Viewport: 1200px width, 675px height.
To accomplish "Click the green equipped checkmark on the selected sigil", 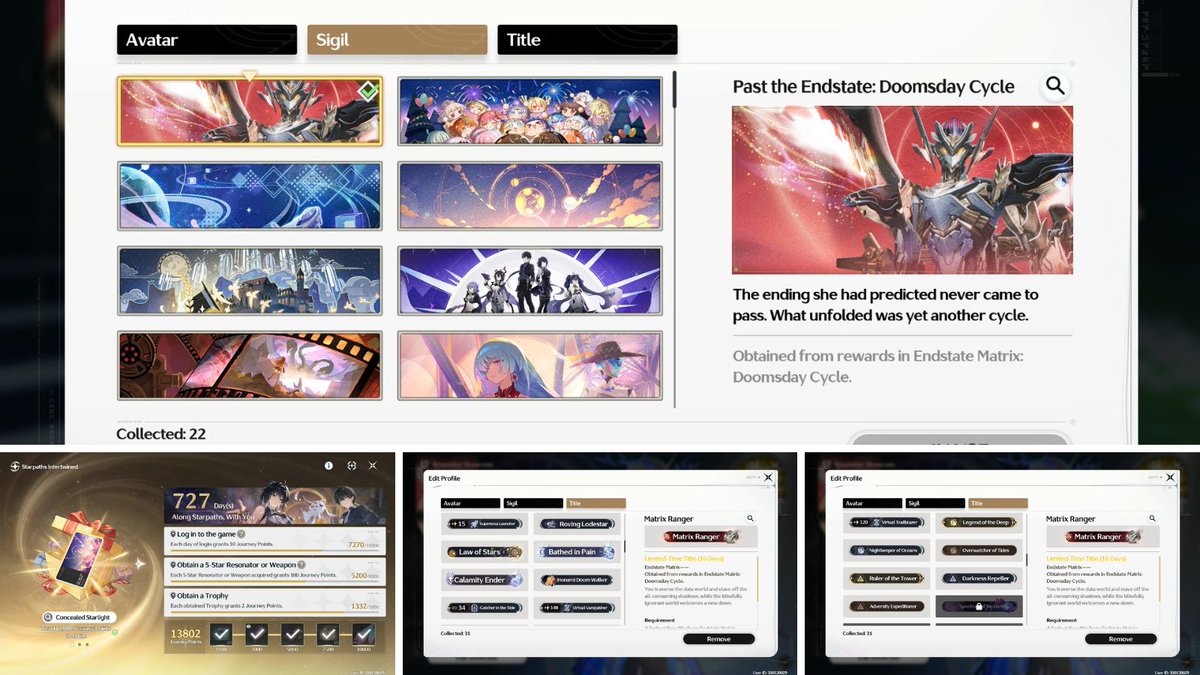I will point(368,91).
